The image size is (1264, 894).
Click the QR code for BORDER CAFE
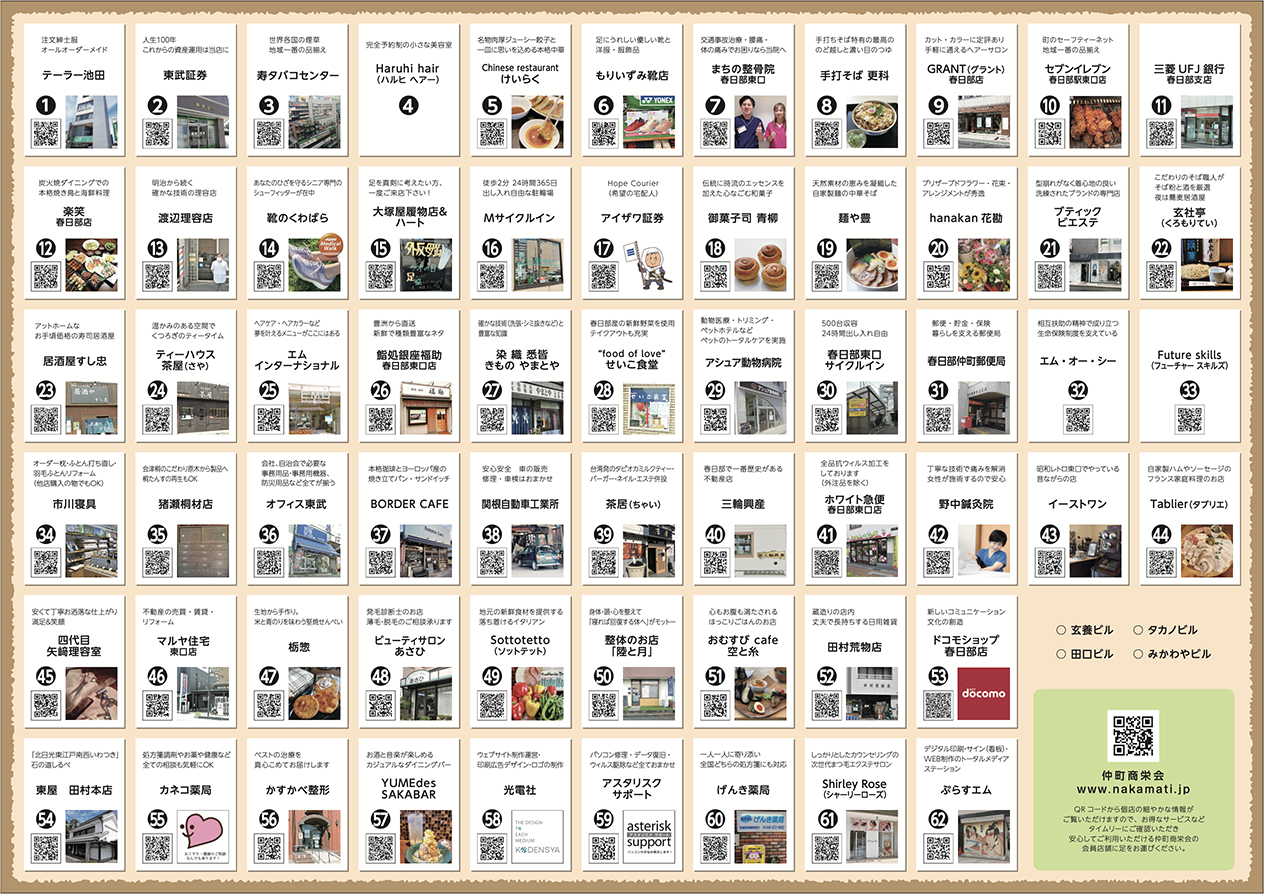point(381,562)
